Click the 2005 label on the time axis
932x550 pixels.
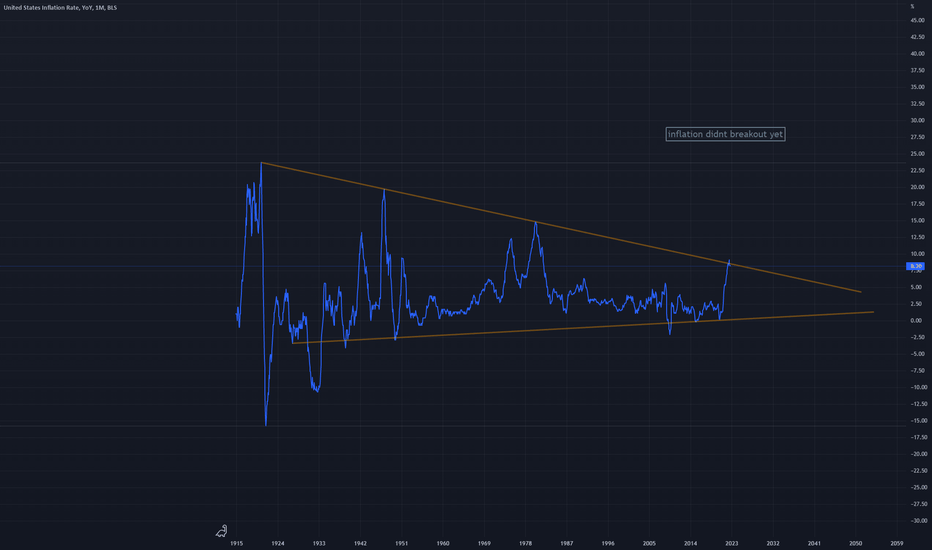[x=649, y=543]
